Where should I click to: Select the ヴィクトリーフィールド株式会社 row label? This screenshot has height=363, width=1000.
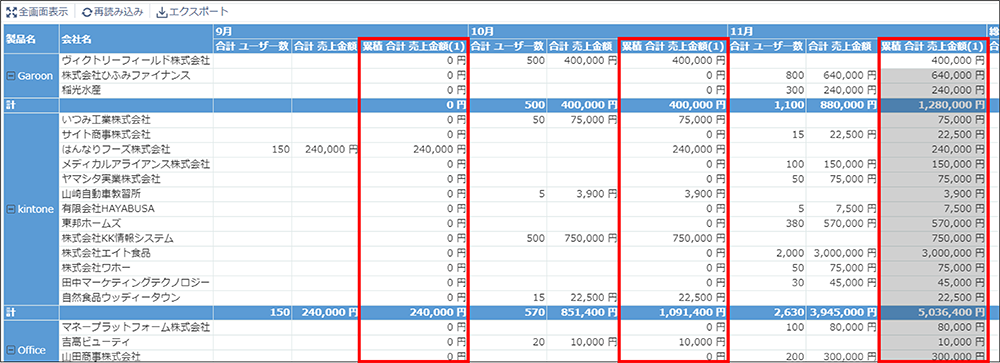coord(136,61)
